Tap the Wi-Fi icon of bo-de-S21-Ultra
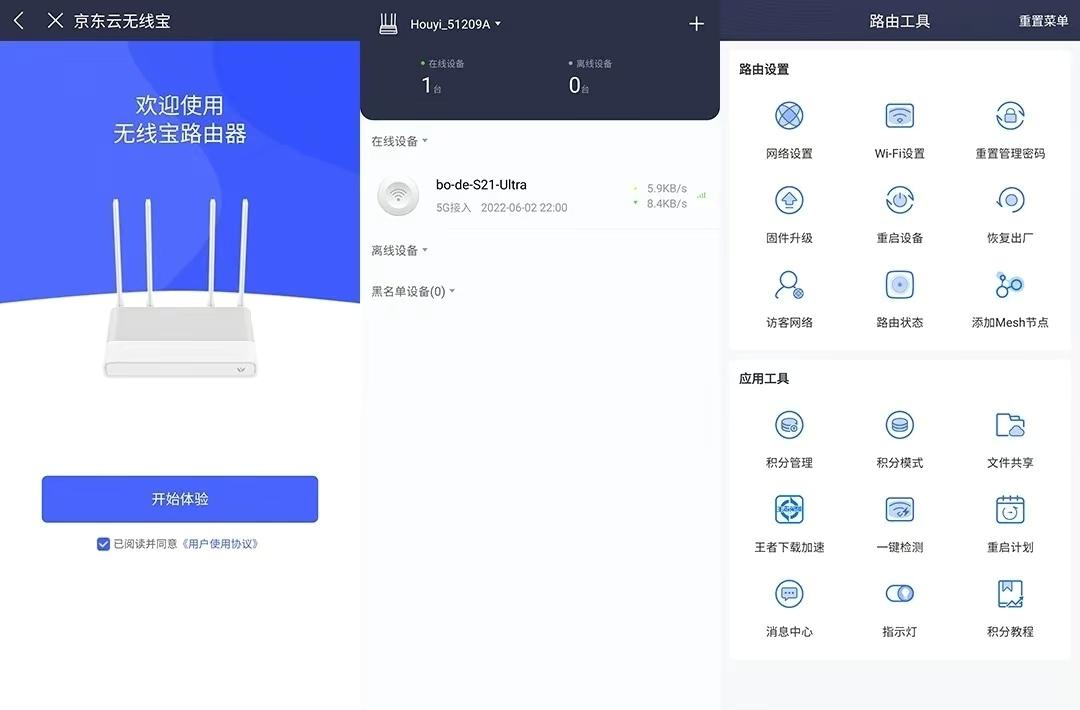This screenshot has width=1080, height=710. 398,196
